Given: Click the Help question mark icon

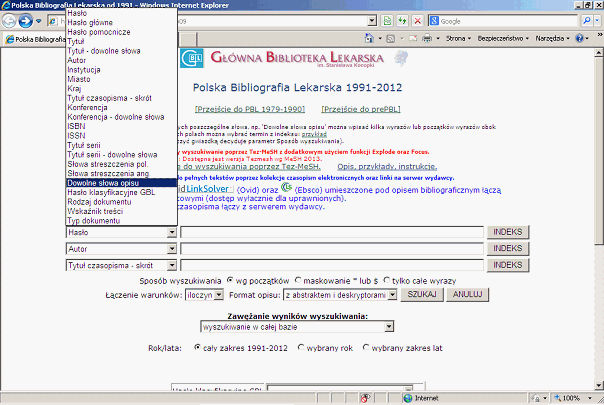Looking at the screenshot, I should 579,38.
